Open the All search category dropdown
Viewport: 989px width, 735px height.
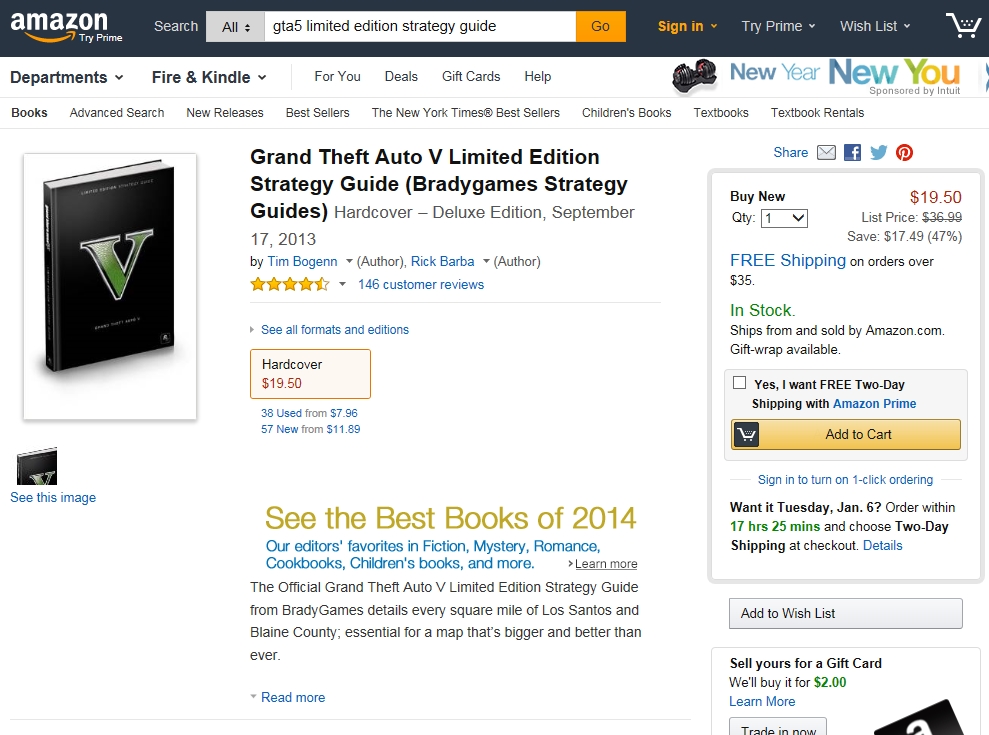click(235, 27)
